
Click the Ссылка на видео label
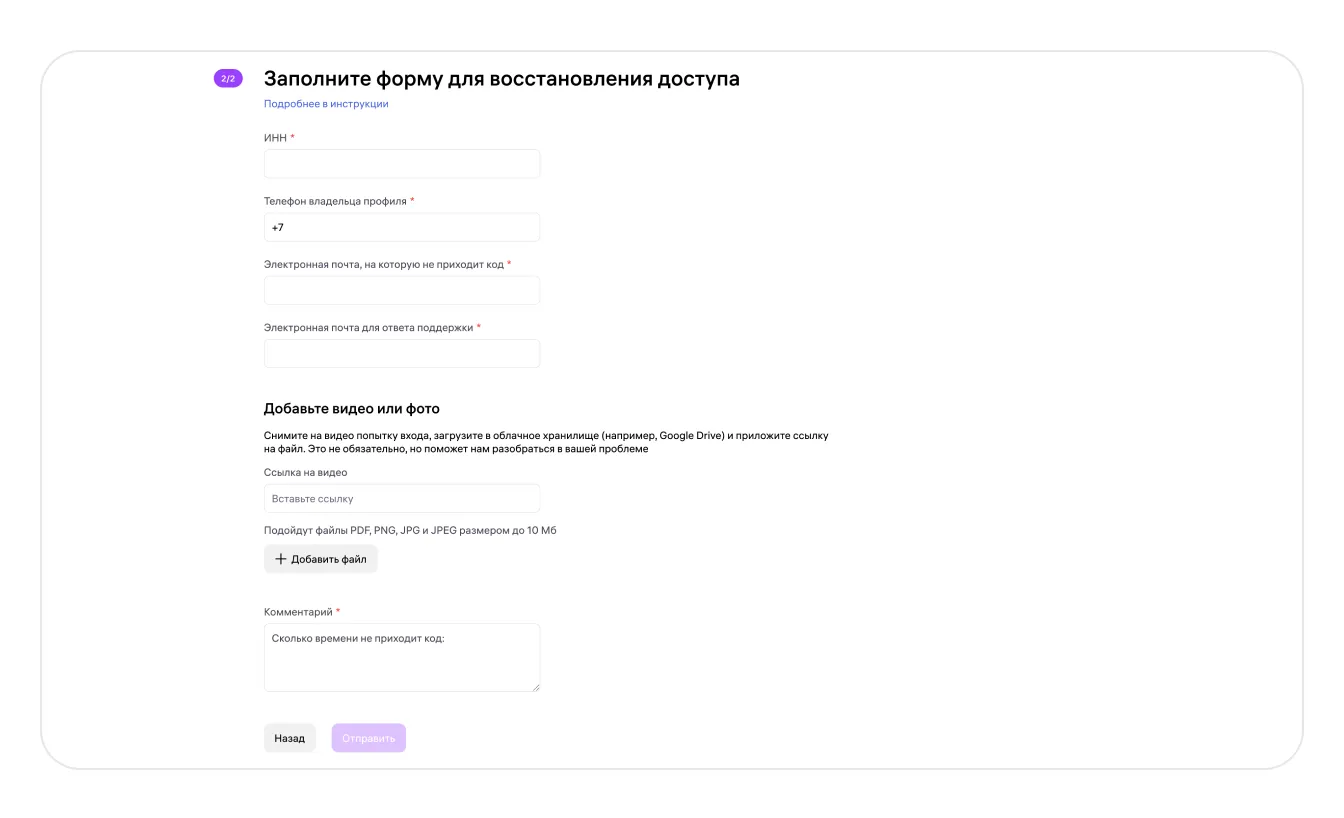tap(305, 472)
